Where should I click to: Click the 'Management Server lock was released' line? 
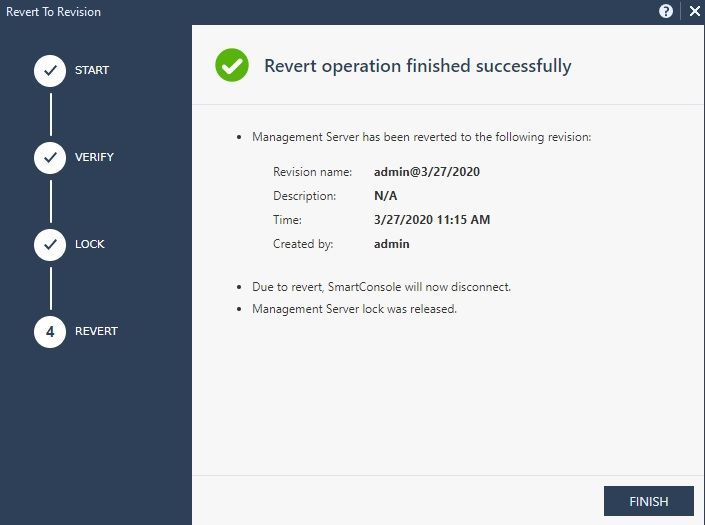coord(354,309)
